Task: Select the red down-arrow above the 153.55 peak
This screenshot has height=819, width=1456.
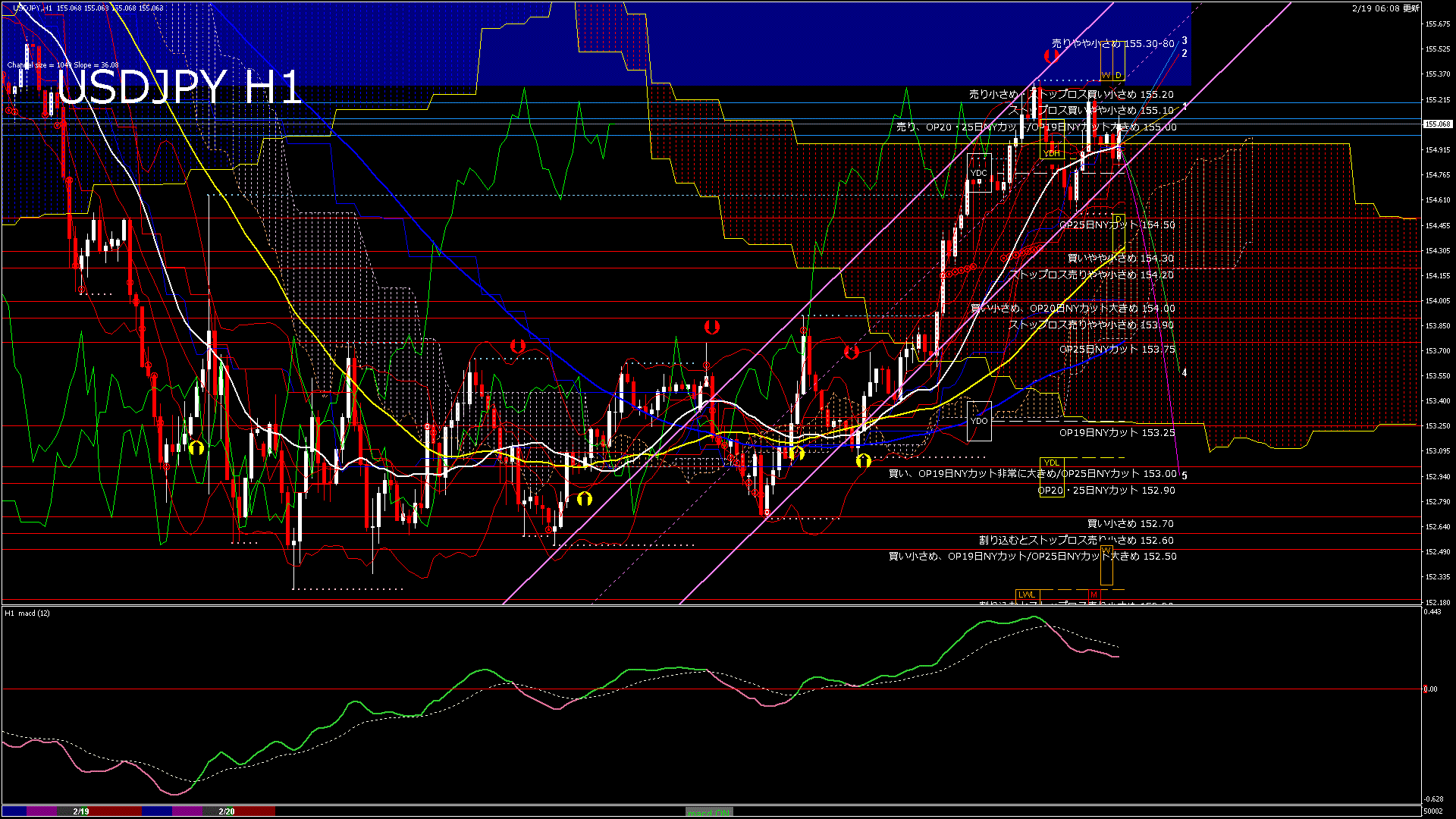Action: click(x=711, y=327)
